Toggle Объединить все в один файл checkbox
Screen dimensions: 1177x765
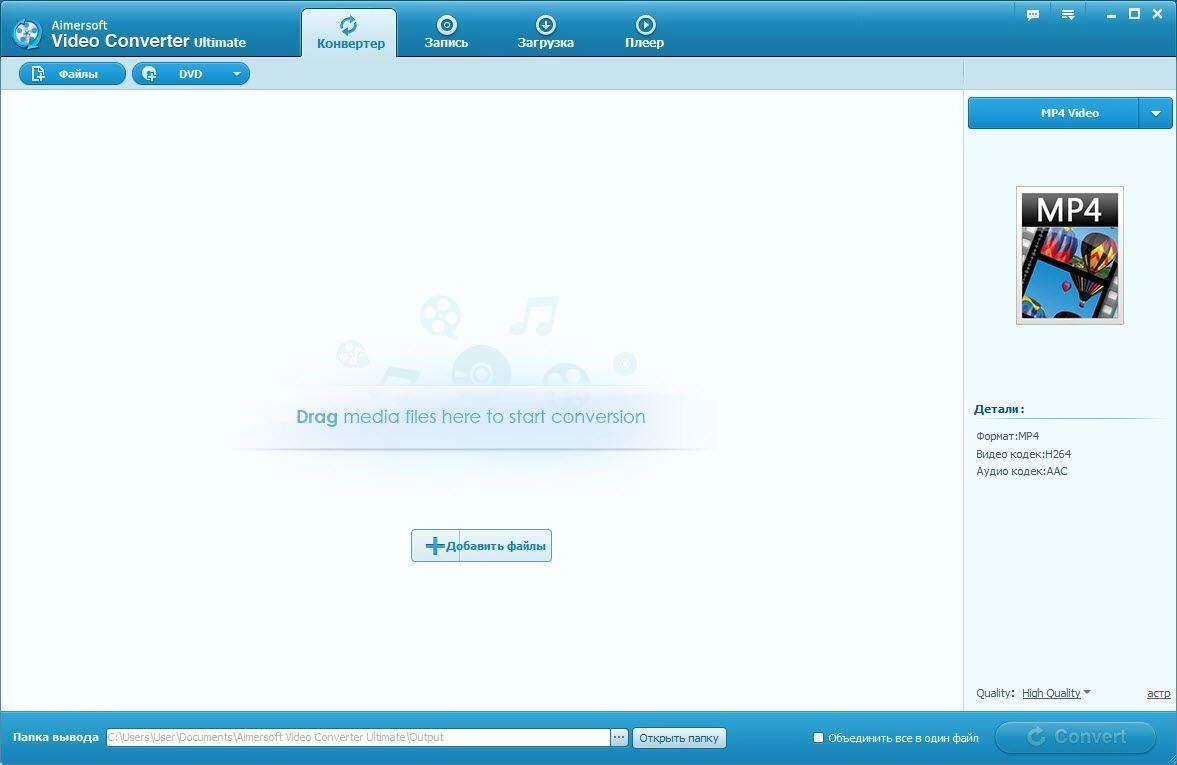coord(818,738)
